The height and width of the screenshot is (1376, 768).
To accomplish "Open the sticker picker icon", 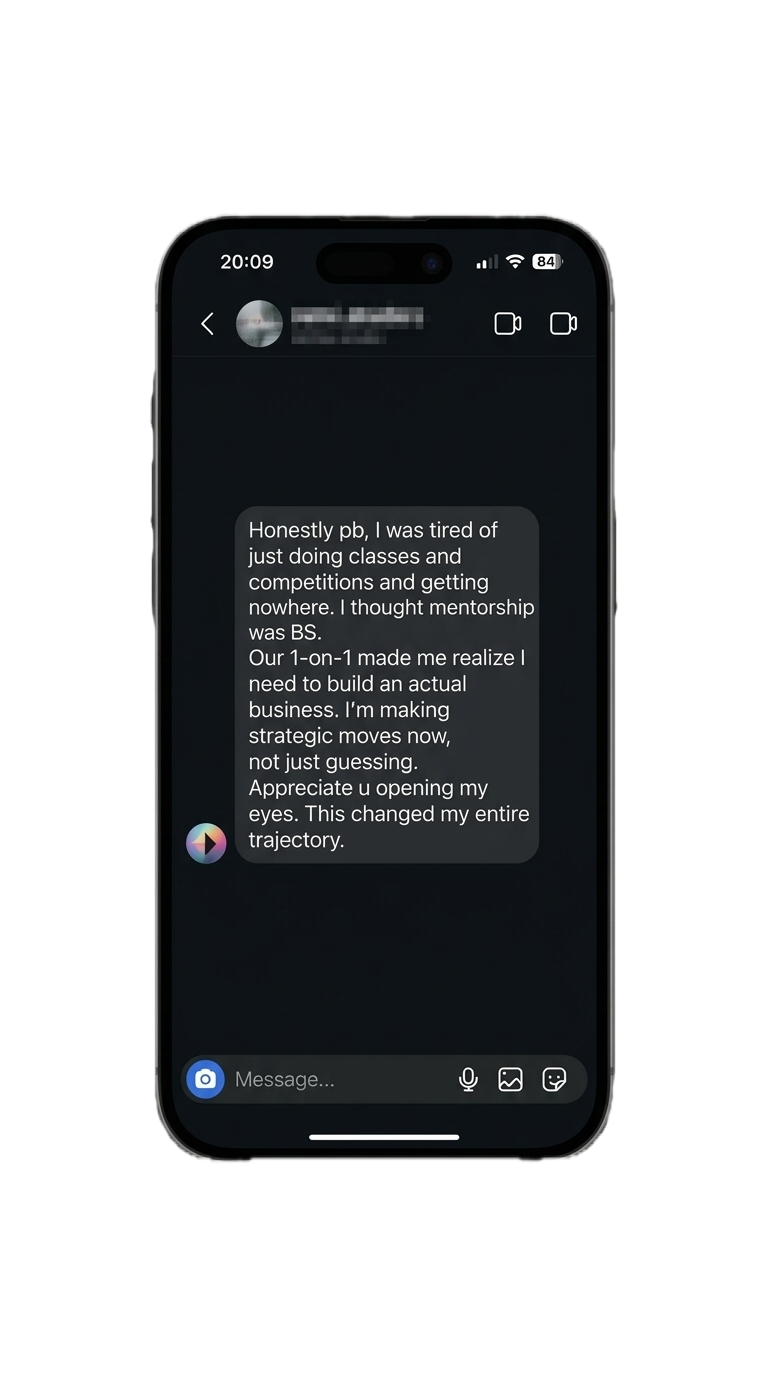I will coord(554,1079).
